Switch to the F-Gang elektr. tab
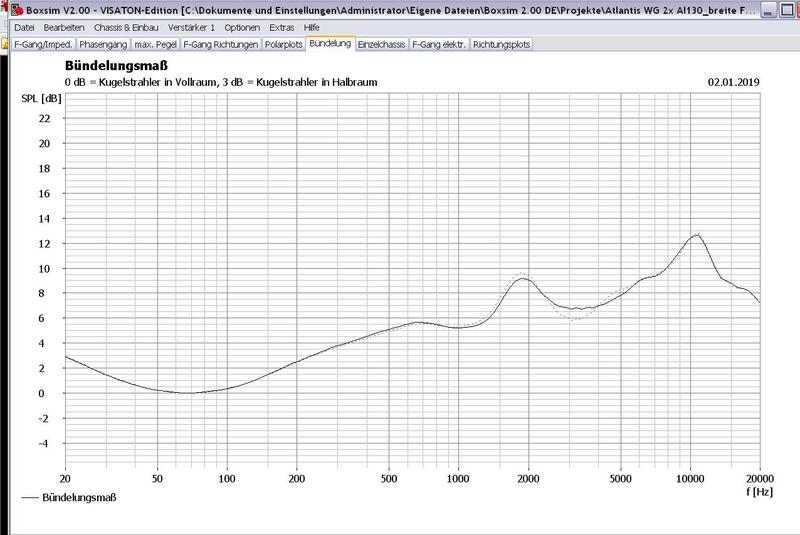 pyautogui.click(x=439, y=45)
